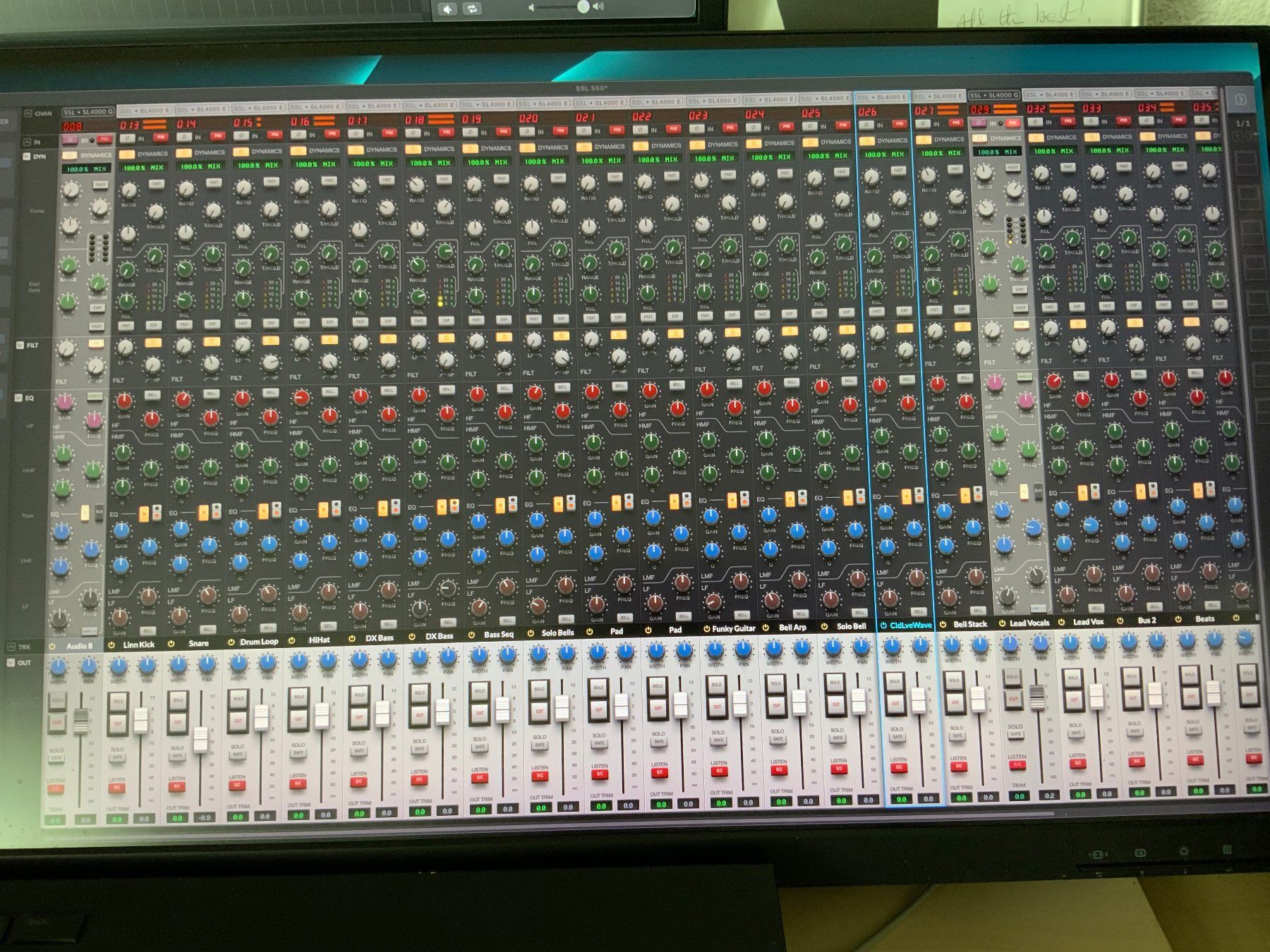1270x952 pixels.
Task: Toggle power icon on Lead Vocals track
Action: pos(1002,623)
